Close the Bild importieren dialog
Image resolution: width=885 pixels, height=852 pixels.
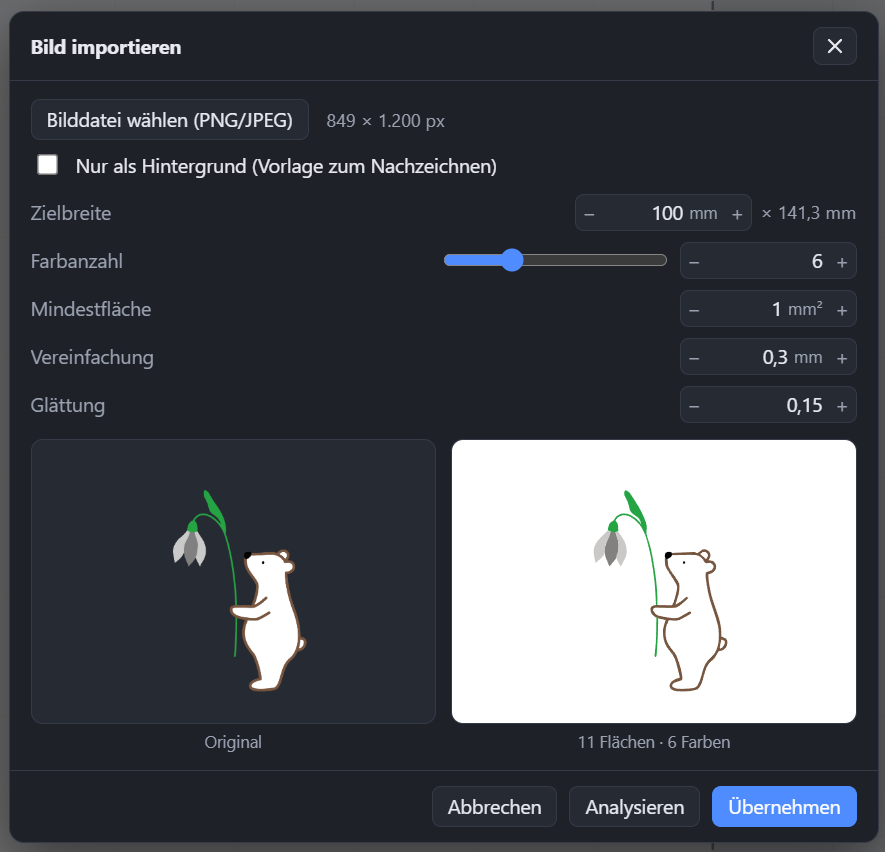click(x=834, y=46)
